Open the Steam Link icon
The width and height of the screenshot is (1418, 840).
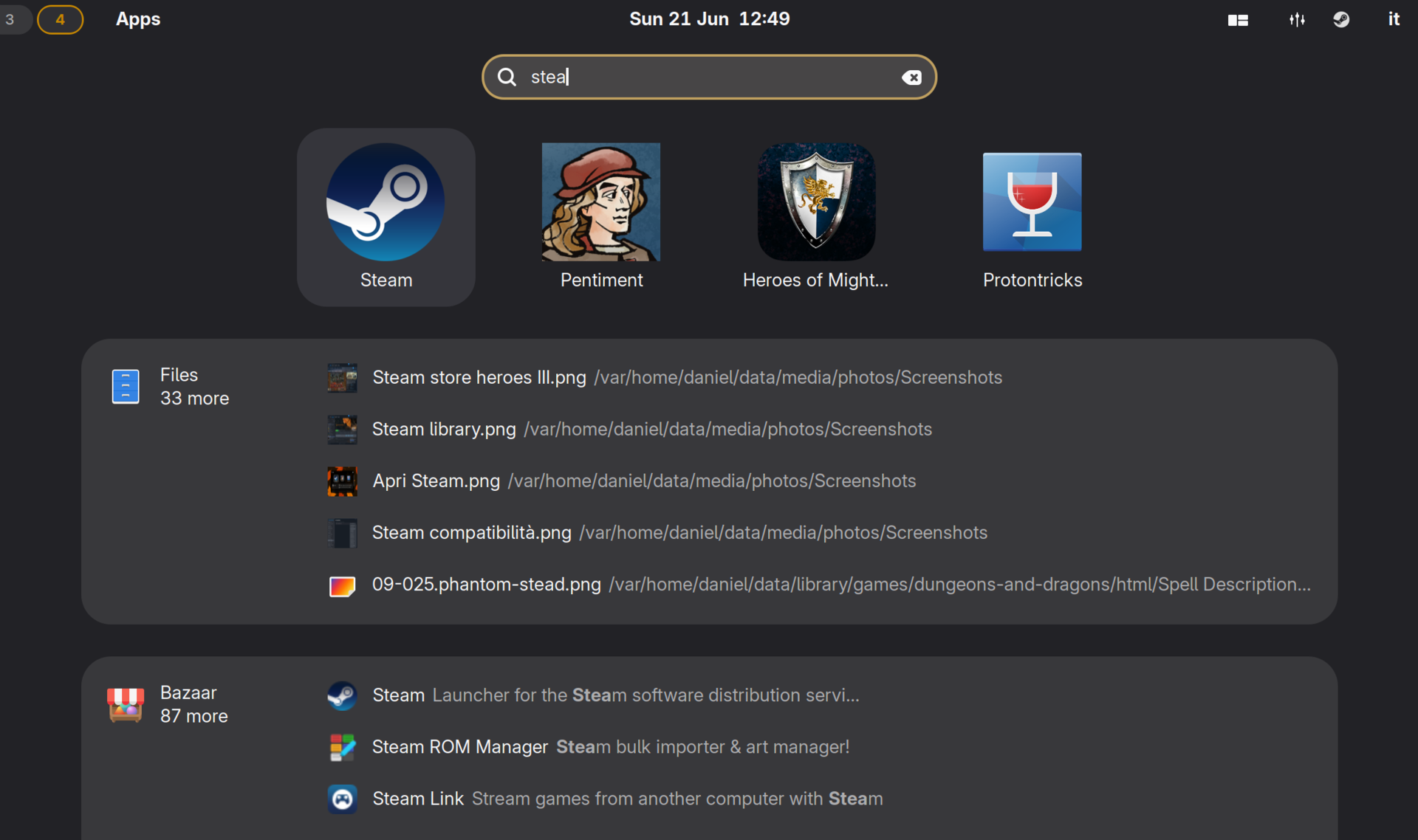[342, 799]
